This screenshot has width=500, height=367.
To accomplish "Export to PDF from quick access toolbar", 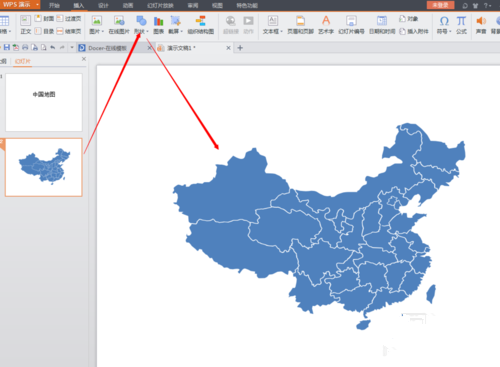I will click(16, 48).
